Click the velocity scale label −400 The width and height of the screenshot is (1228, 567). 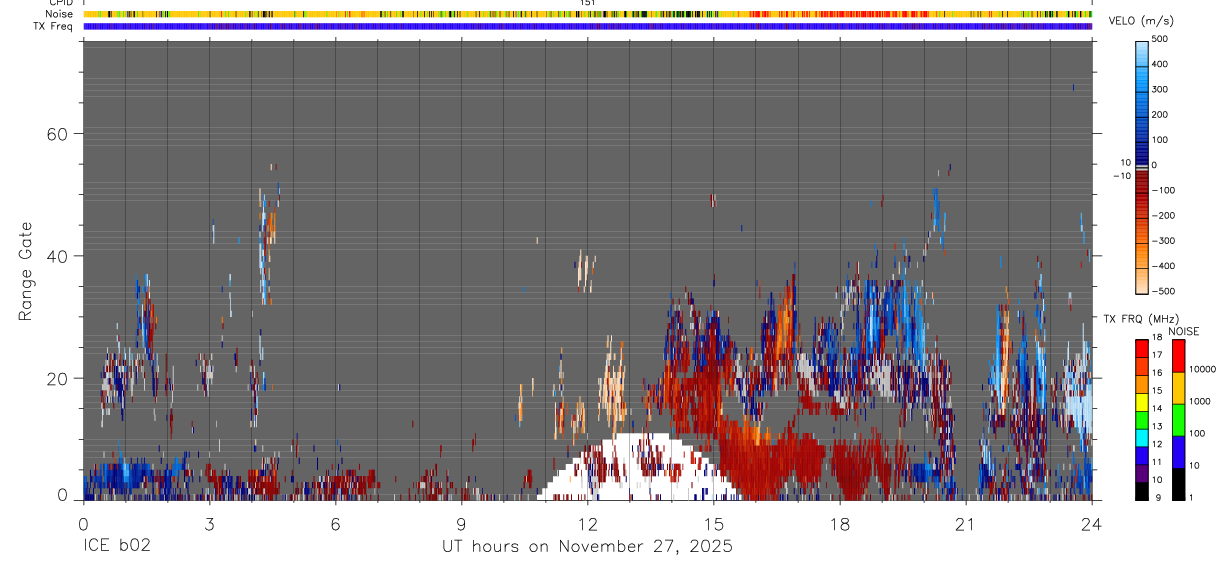click(x=1164, y=266)
